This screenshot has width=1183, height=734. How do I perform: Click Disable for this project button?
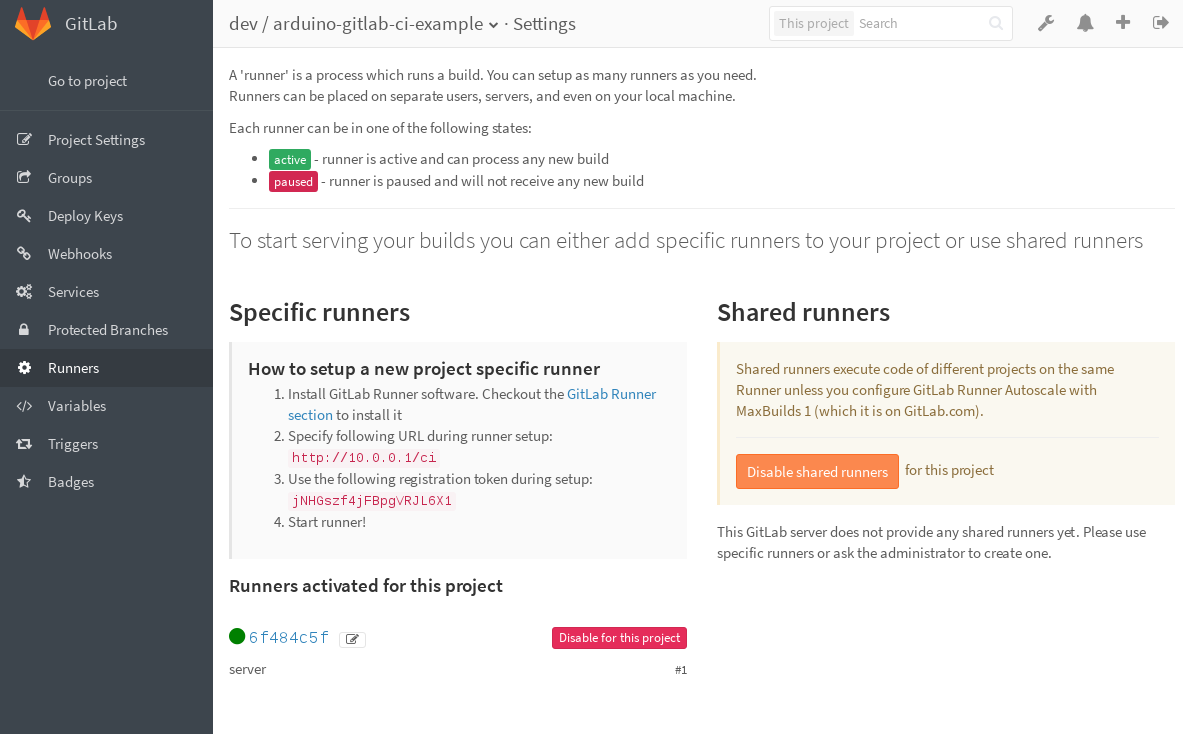coord(619,638)
